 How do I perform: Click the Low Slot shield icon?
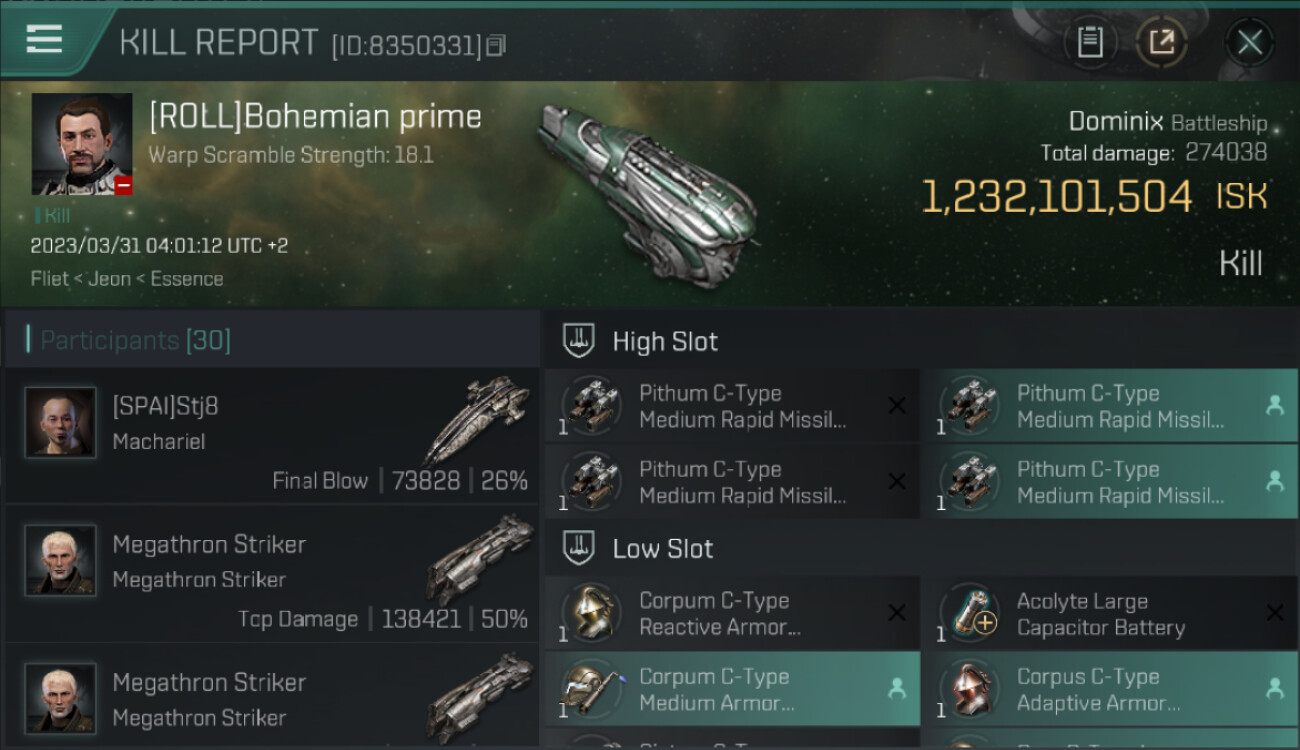[578, 548]
